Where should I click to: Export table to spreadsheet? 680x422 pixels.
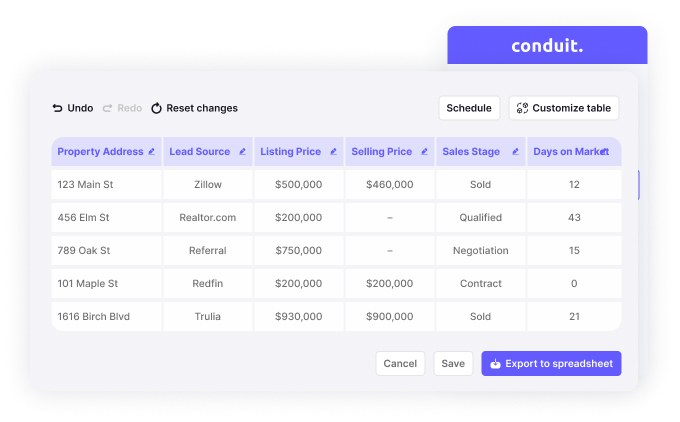coord(551,364)
